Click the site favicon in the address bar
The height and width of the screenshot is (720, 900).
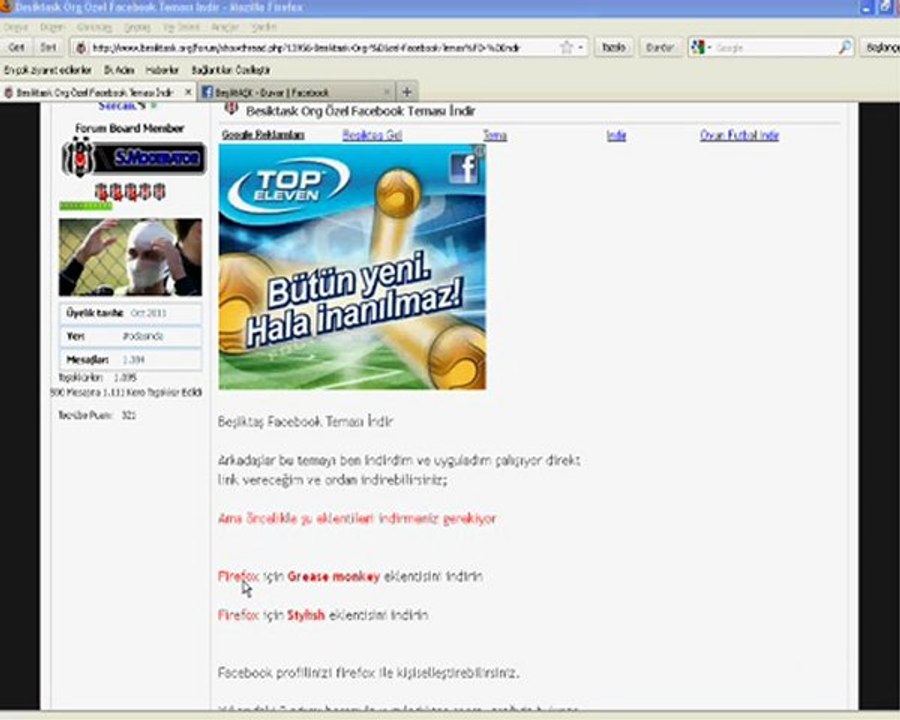click(x=81, y=48)
